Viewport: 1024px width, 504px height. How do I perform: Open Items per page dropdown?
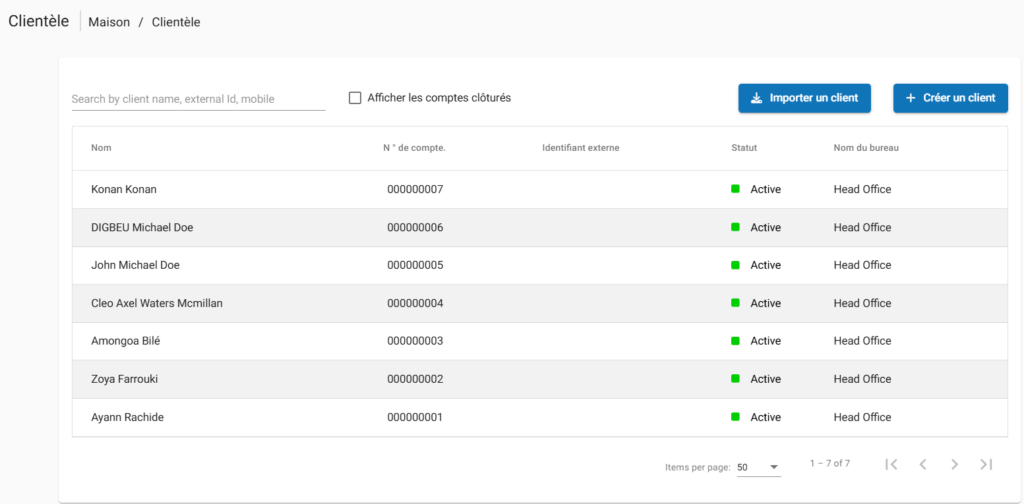click(x=758, y=467)
